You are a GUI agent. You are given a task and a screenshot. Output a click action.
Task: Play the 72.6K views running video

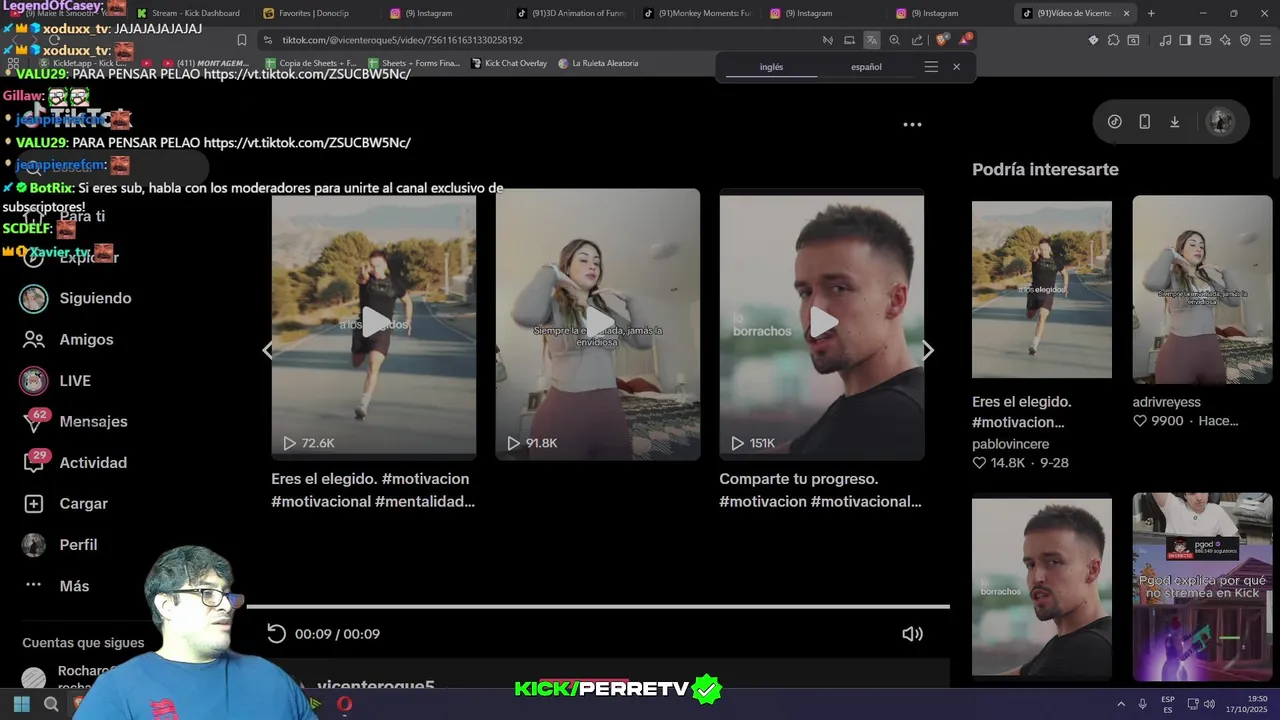click(x=374, y=324)
